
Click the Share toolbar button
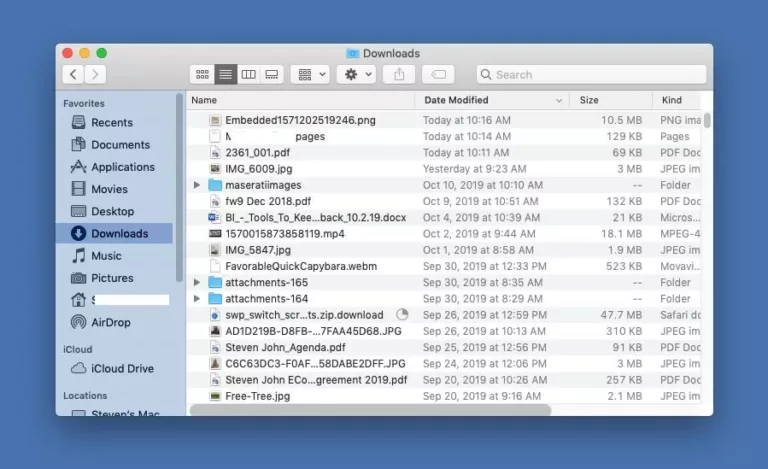(399, 75)
